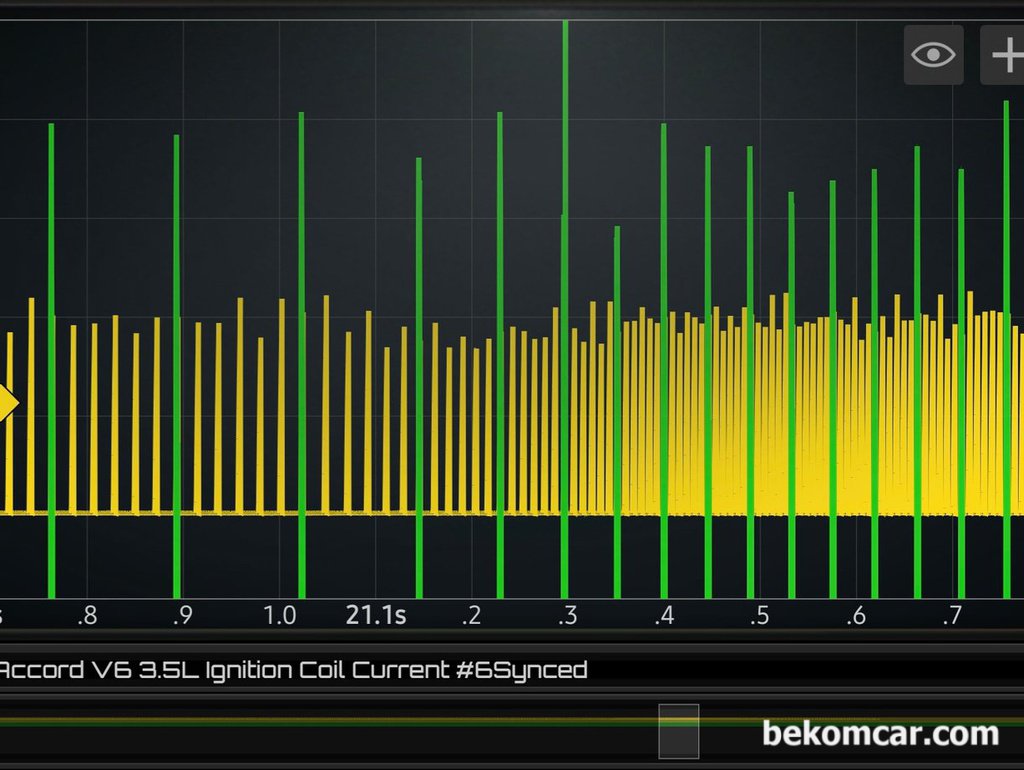This screenshot has height=770, width=1024.
Task: Click the .4 tick on time axis
Action: (663, 615)
